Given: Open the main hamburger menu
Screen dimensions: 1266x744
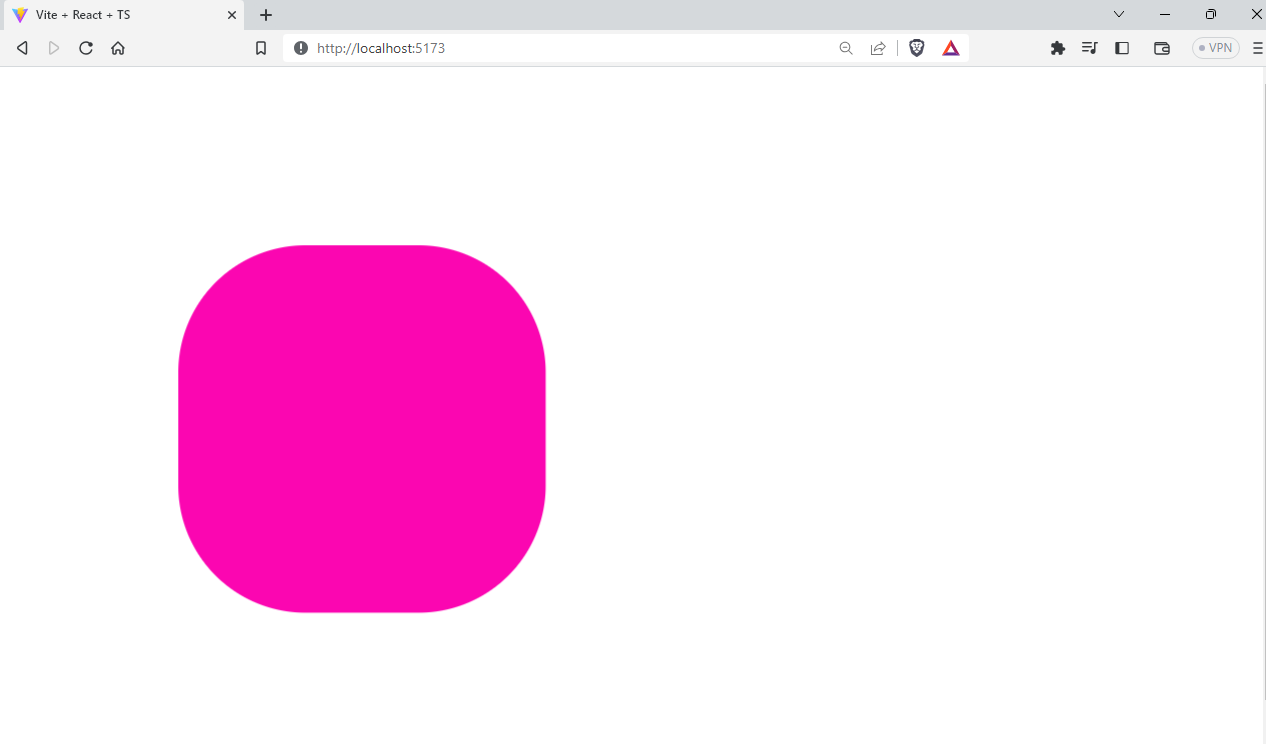Looking at the screenshot, I should point(1257,48).
